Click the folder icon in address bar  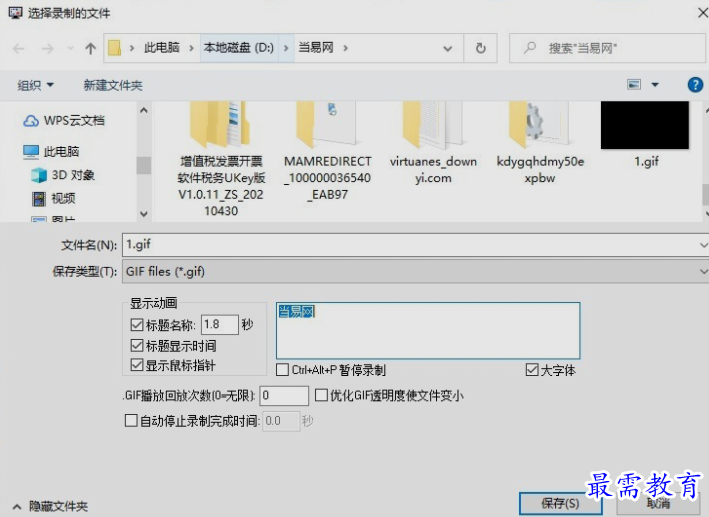pyautogui.click(x=115, y=48)
